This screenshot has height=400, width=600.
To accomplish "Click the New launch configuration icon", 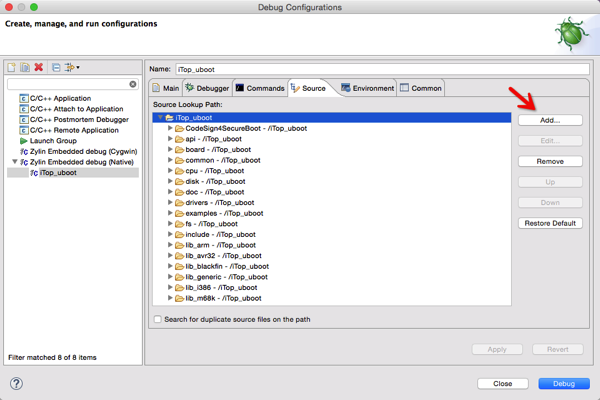I will [12, 68].
